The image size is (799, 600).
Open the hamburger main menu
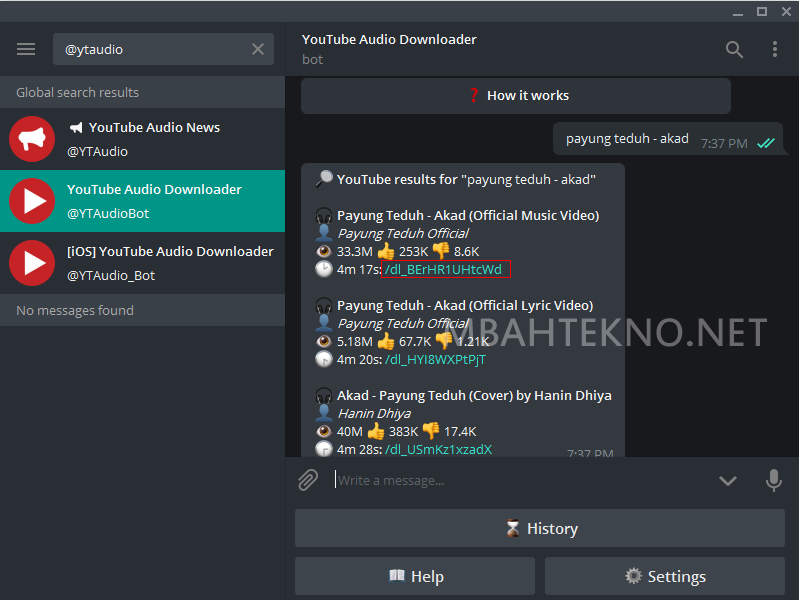click(x=26, y=49)
